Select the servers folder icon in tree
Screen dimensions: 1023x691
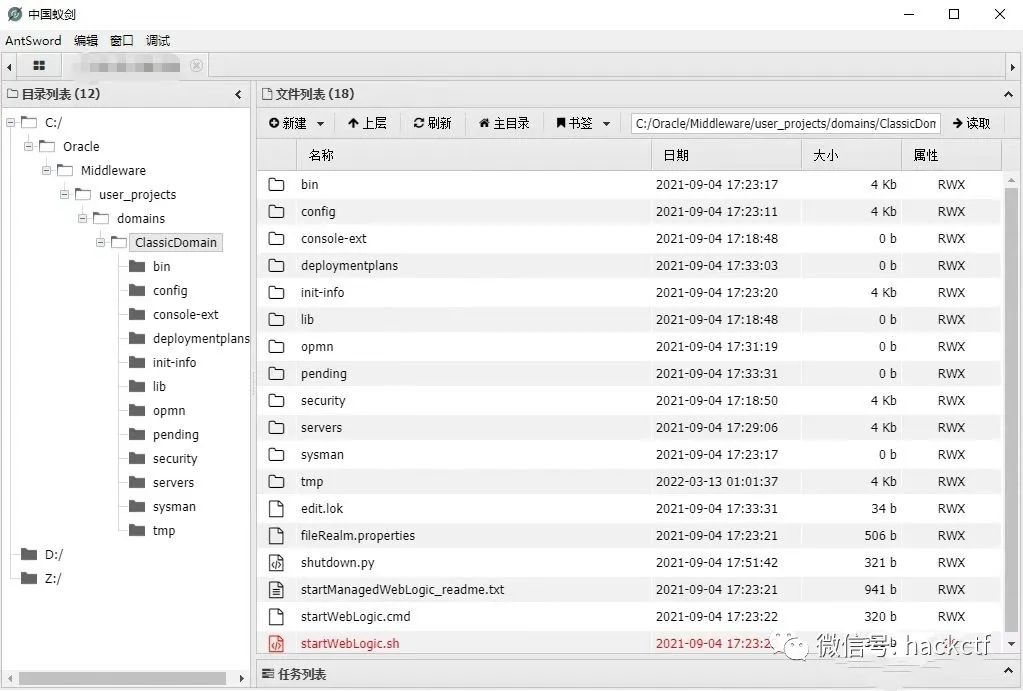click(x=137, y=482)
